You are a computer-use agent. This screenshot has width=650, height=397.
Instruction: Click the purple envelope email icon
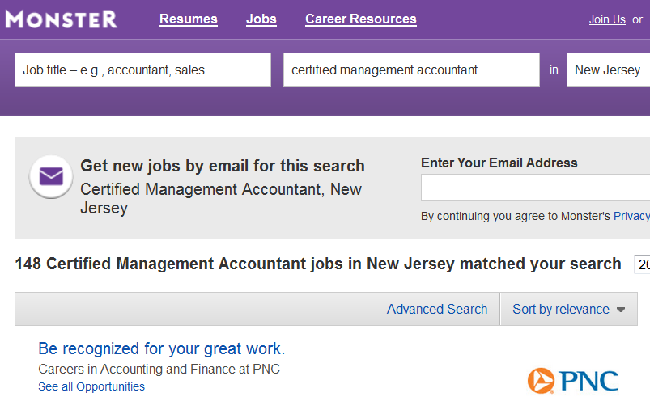pos(51,177)
